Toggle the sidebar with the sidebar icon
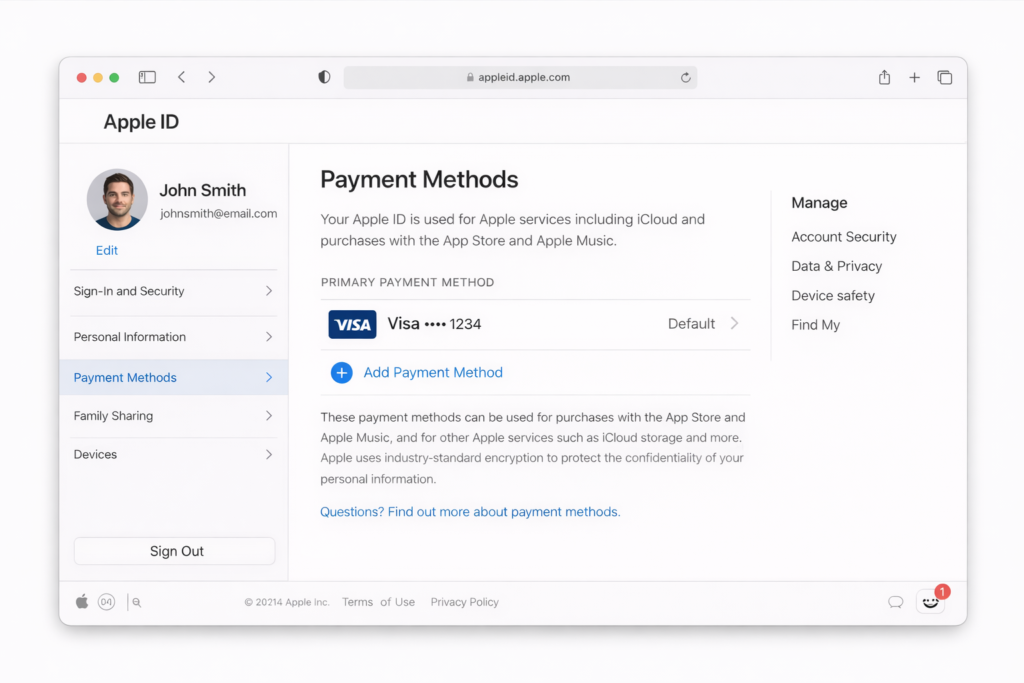 [147, 76]
